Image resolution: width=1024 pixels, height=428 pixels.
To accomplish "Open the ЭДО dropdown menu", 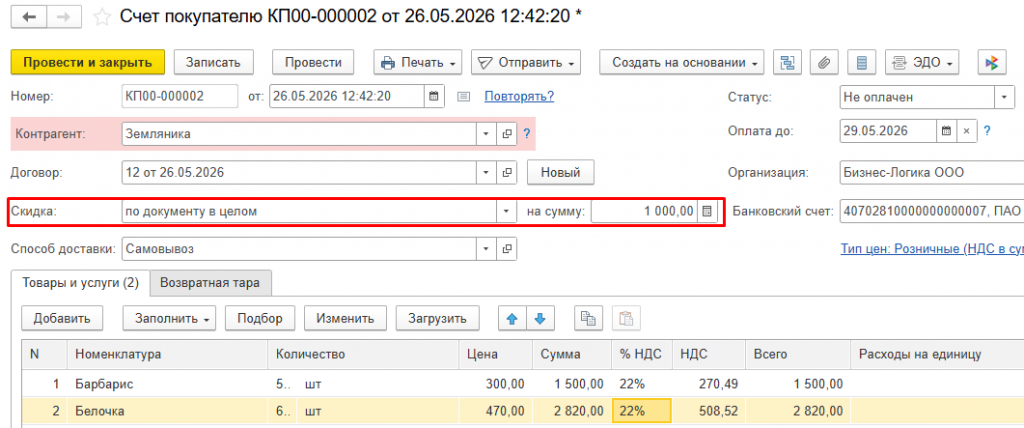I will pyautogui.click(x=921, y=63).
